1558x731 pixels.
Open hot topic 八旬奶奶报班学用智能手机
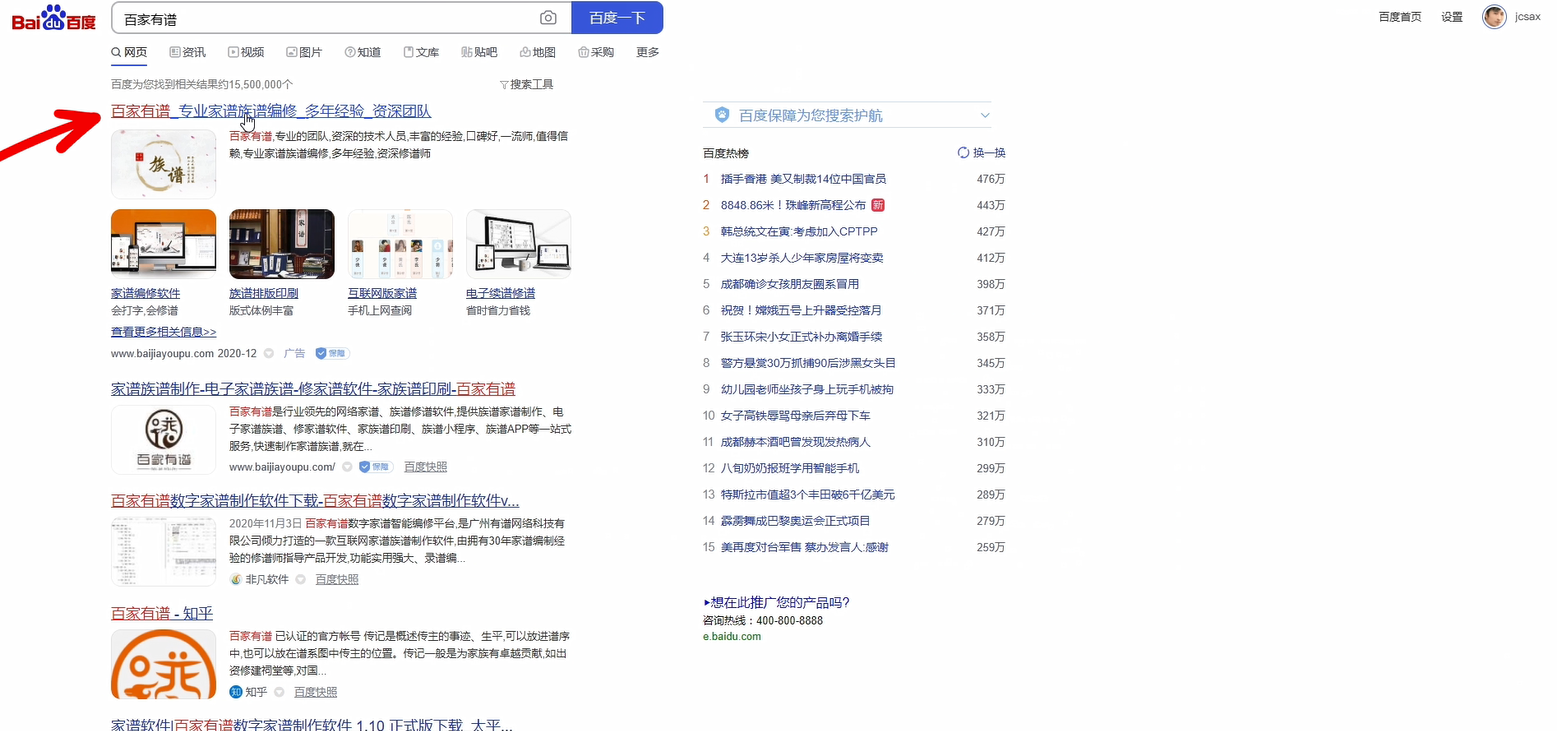click(x=789, y=468)
